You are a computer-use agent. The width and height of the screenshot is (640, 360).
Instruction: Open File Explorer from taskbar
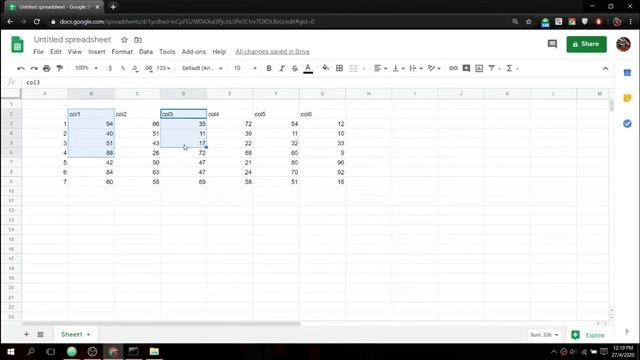click(154, 351)
